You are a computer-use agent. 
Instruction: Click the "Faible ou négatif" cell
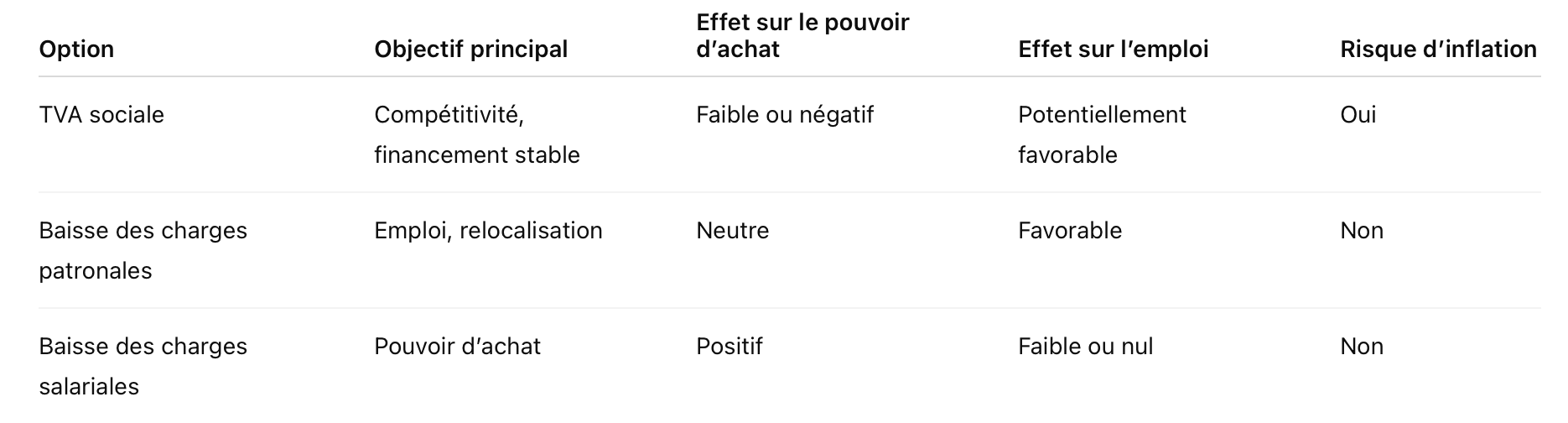(x=784, y=115)
